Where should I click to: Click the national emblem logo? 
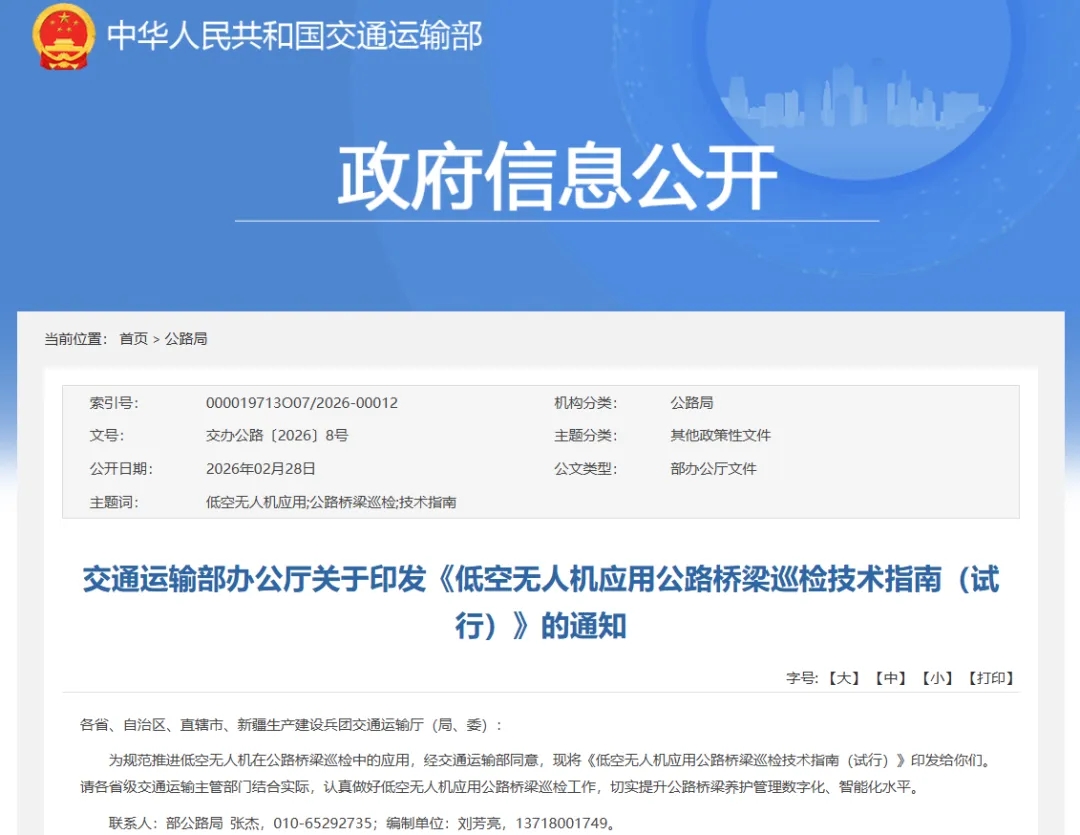(63, 37)
